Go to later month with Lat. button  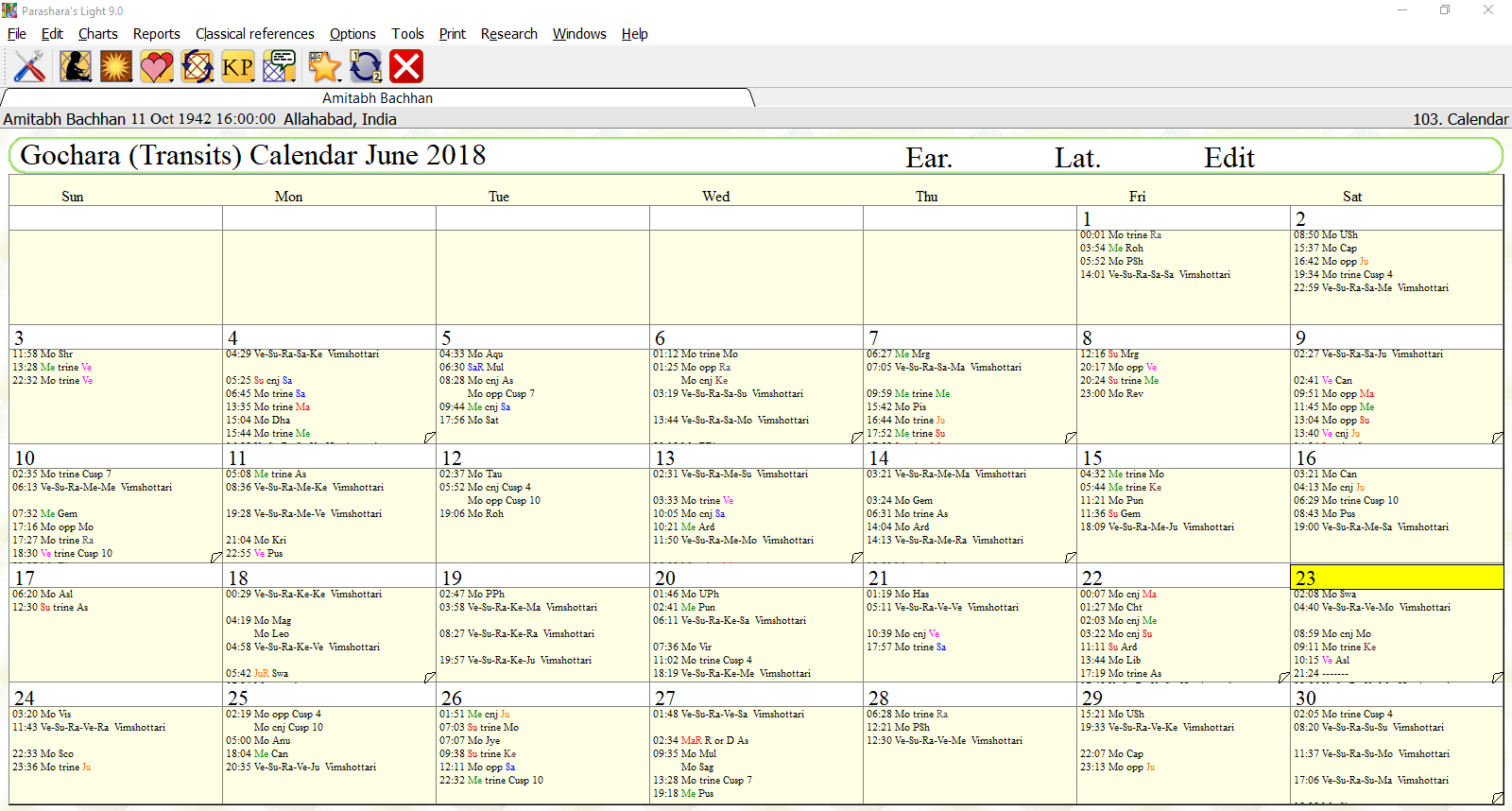pos(1078,158)
